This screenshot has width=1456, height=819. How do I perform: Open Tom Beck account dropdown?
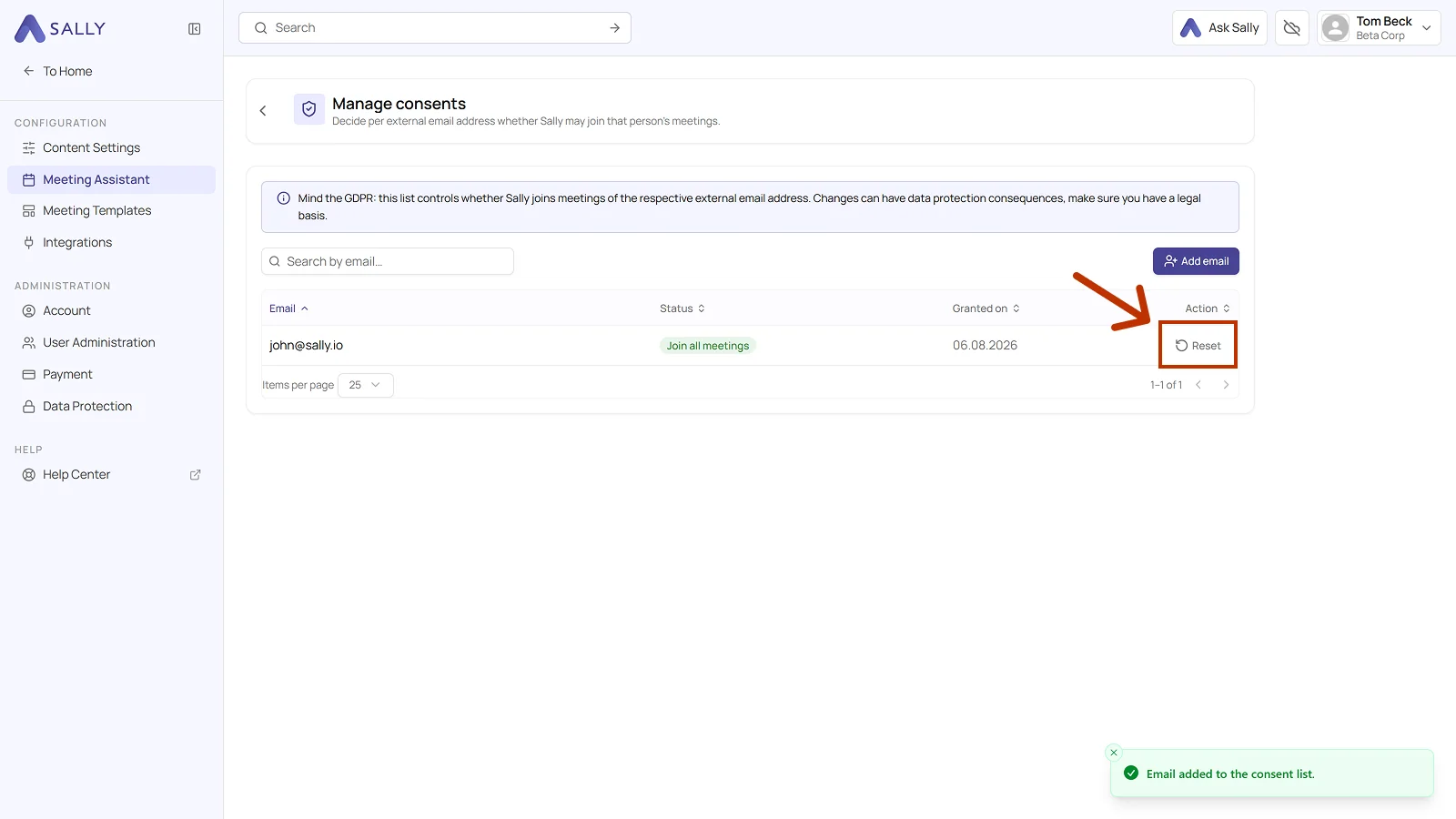pyautogui.click(x=1378, y=28)
